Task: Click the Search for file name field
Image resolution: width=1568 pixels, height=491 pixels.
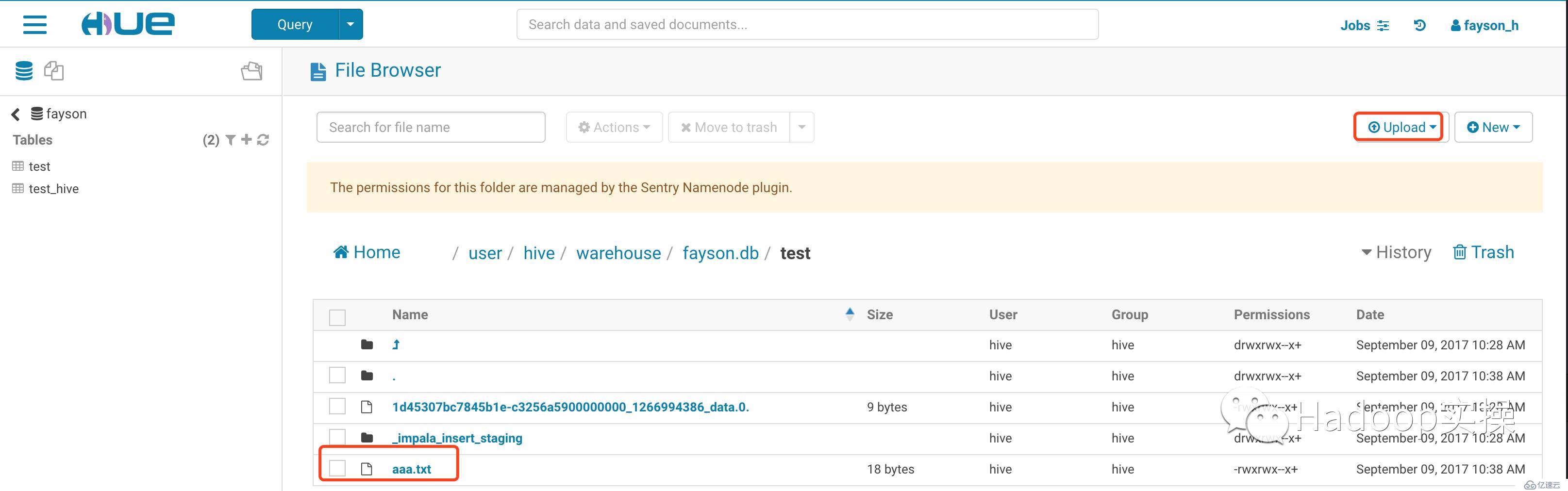Action: [x=430, y=127]
